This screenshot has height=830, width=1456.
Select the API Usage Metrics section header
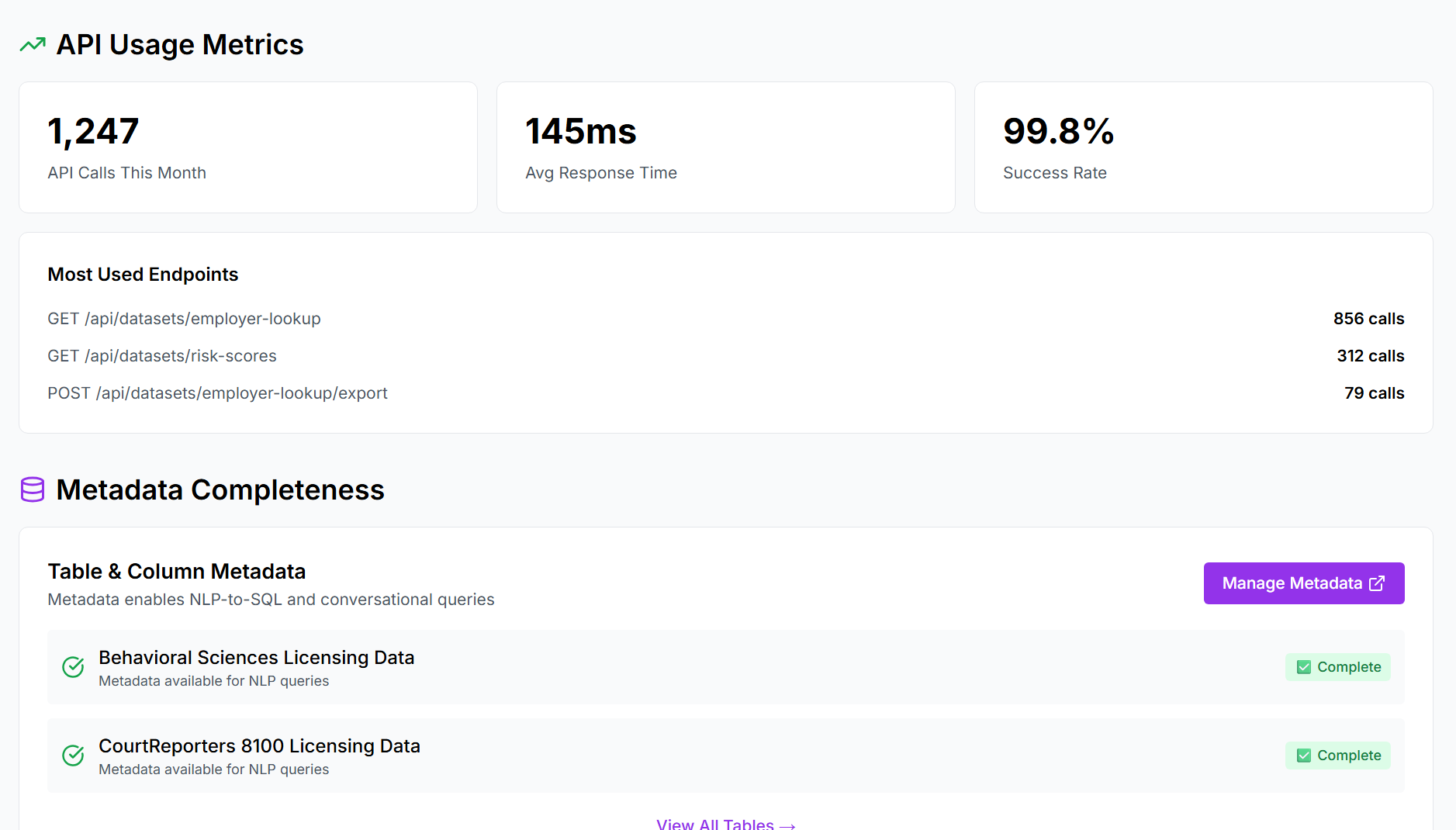(x=180, y=44)
